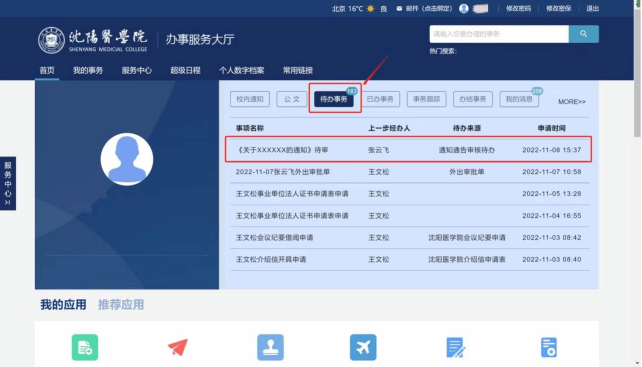The image size is (642, 367).
Task: Switch to 推荐应用 section tab
Action: click(121, 305)
